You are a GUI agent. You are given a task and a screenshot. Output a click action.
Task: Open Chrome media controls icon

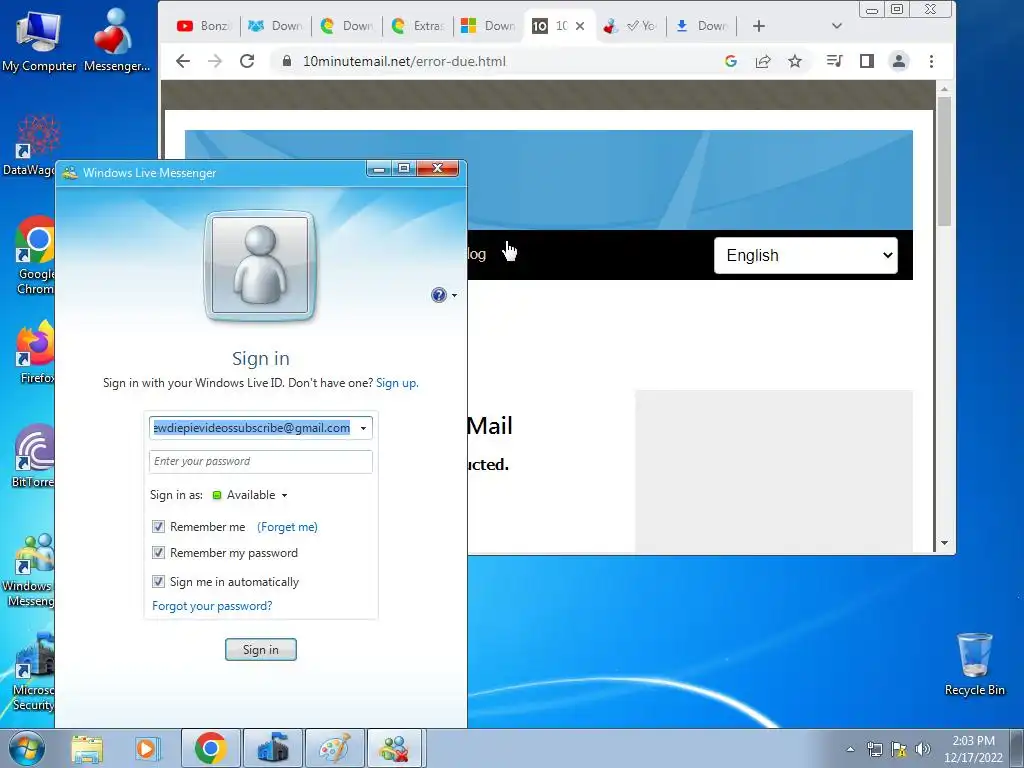pos(834,61)
